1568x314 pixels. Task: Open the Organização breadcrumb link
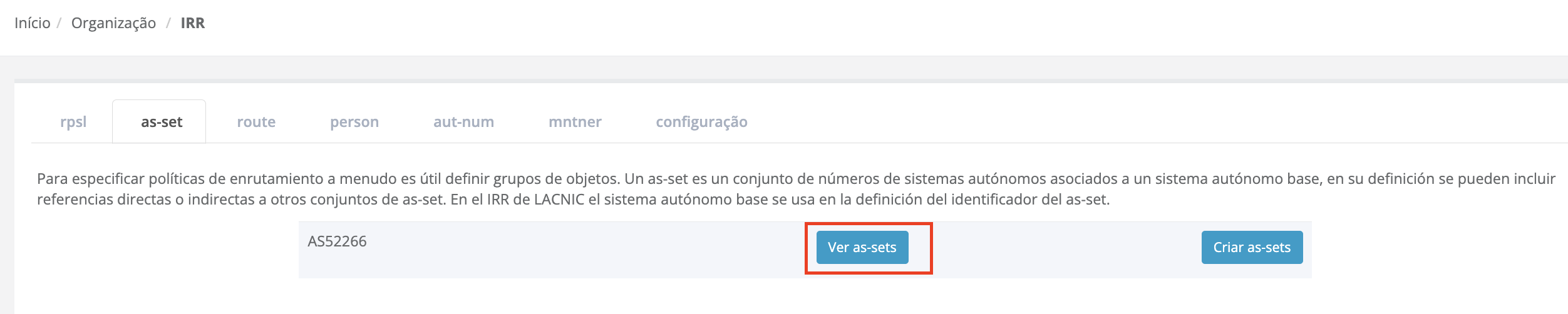(113, 23)
